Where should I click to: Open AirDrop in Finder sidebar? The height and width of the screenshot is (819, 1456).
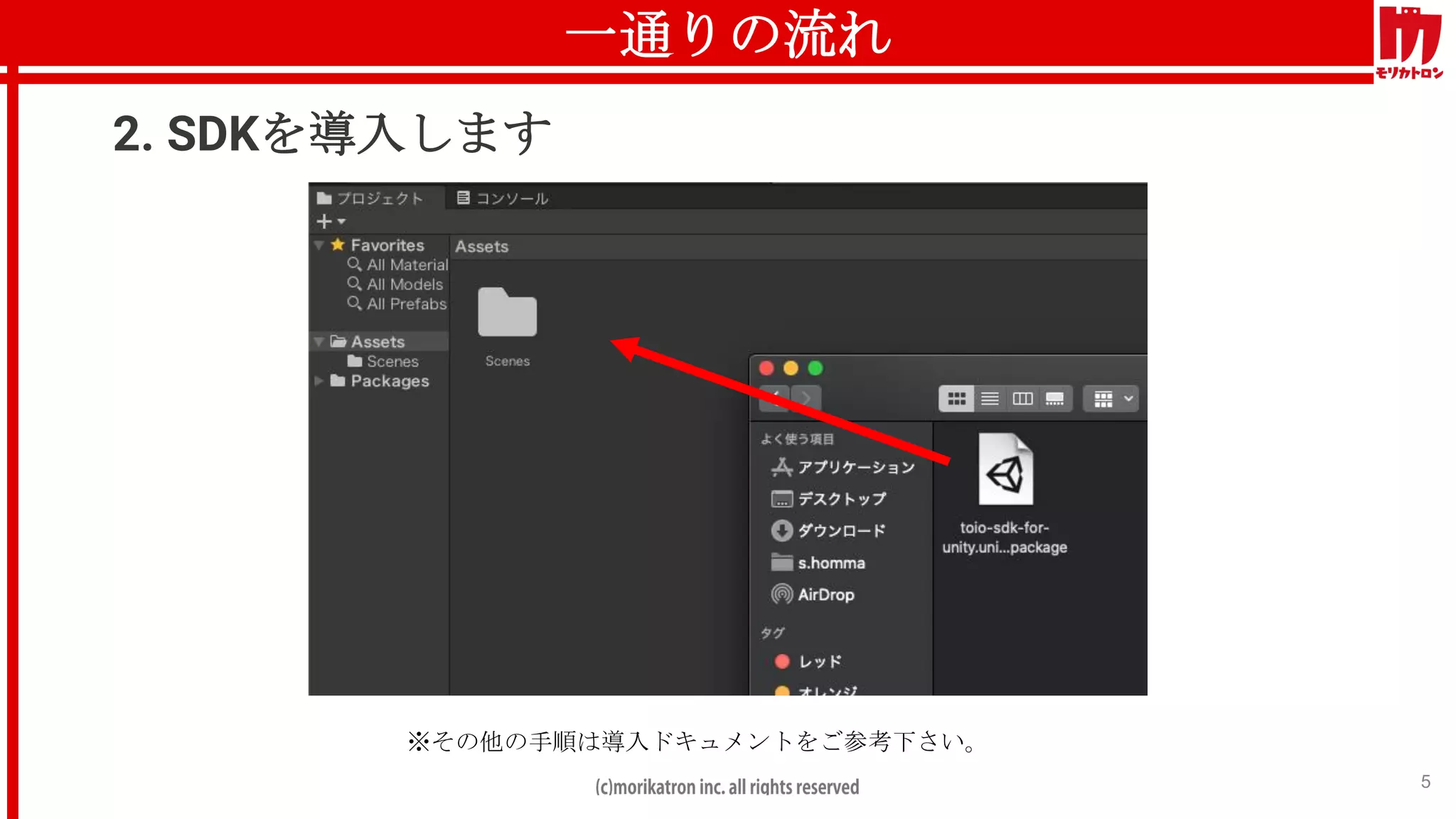pyautogui.click(x=813, y=594)
